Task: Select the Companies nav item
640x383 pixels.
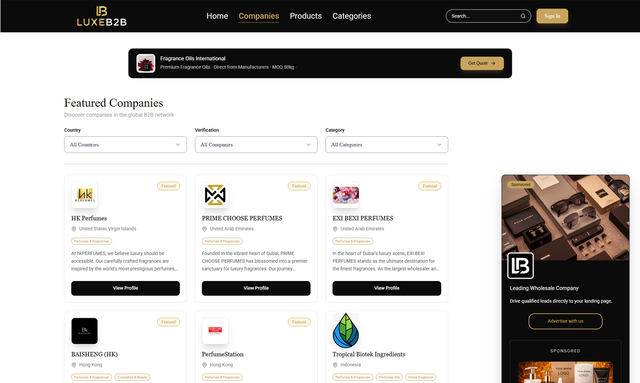Action: pos(259,16)
